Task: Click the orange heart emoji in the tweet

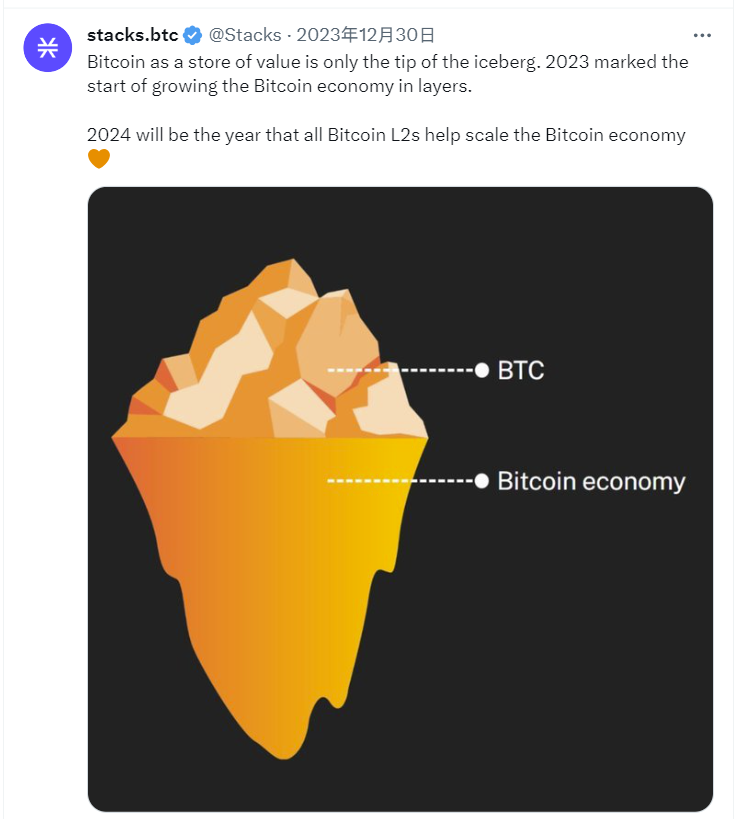Action: [x=98, y=158]
